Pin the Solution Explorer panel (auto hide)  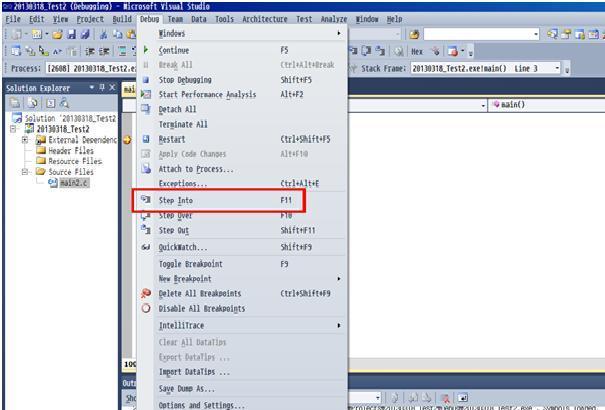tap(102, 88)
